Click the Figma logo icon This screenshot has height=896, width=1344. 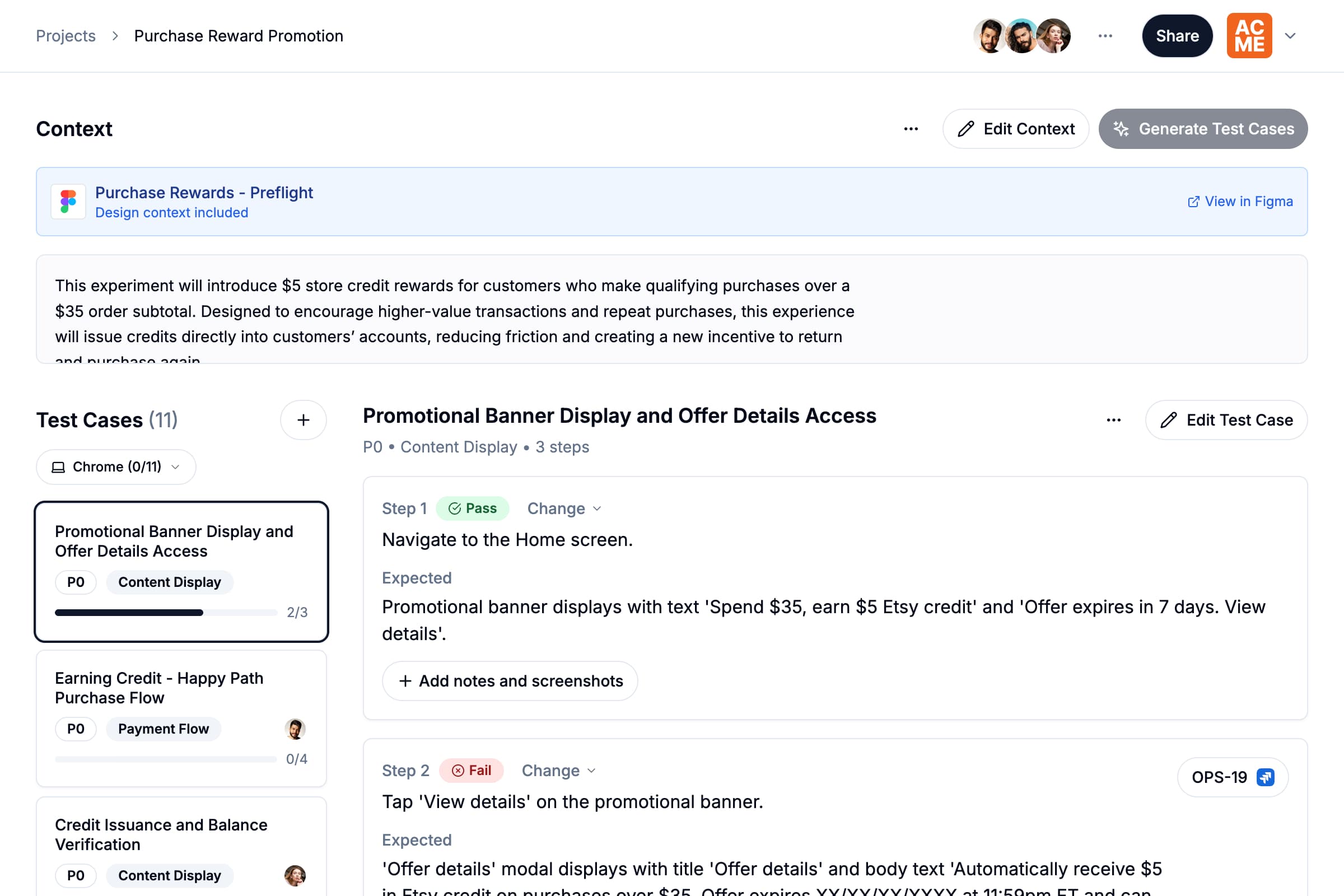pyautogui.click(x=68, y=201)
